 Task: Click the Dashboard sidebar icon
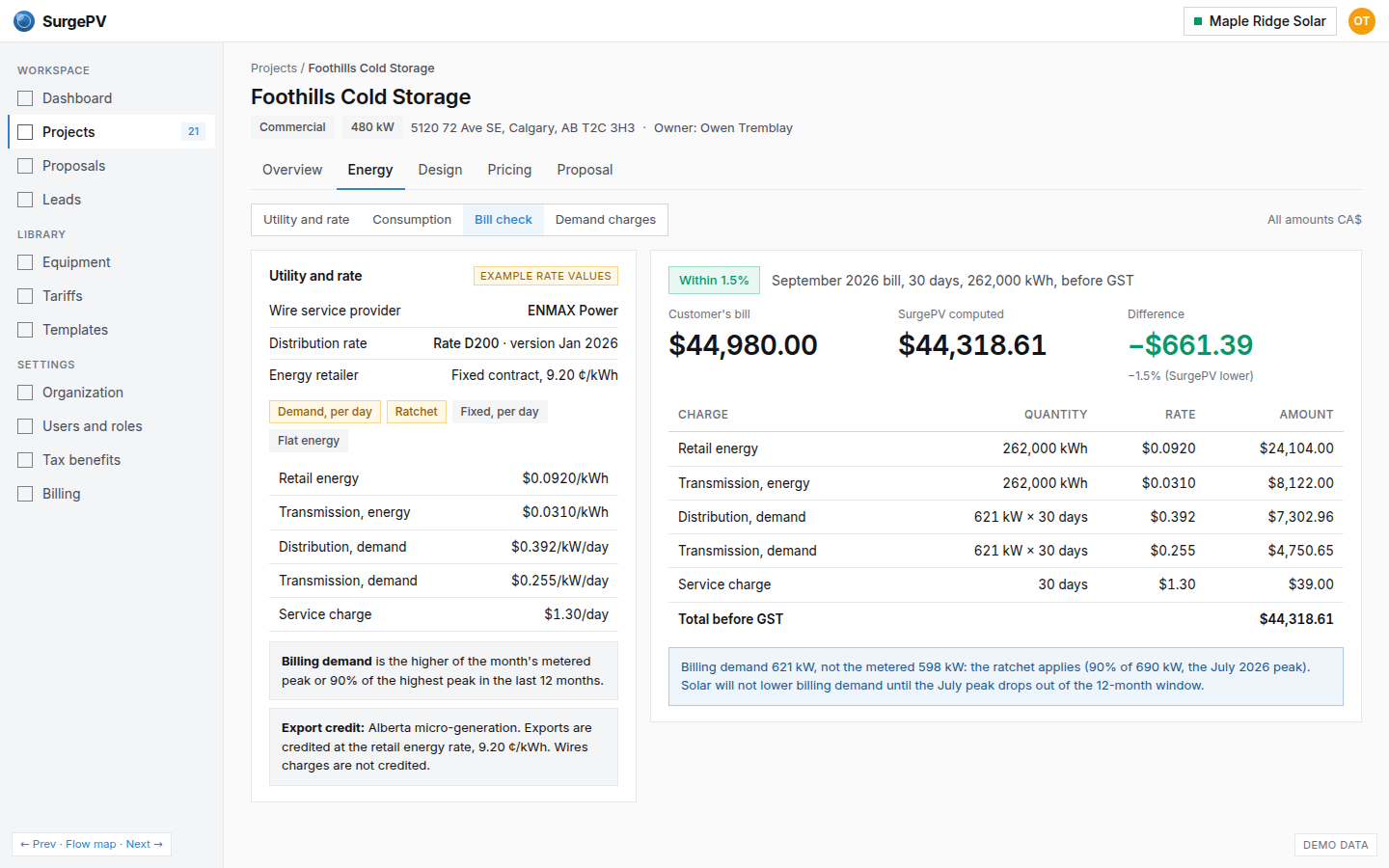[25, 98]
